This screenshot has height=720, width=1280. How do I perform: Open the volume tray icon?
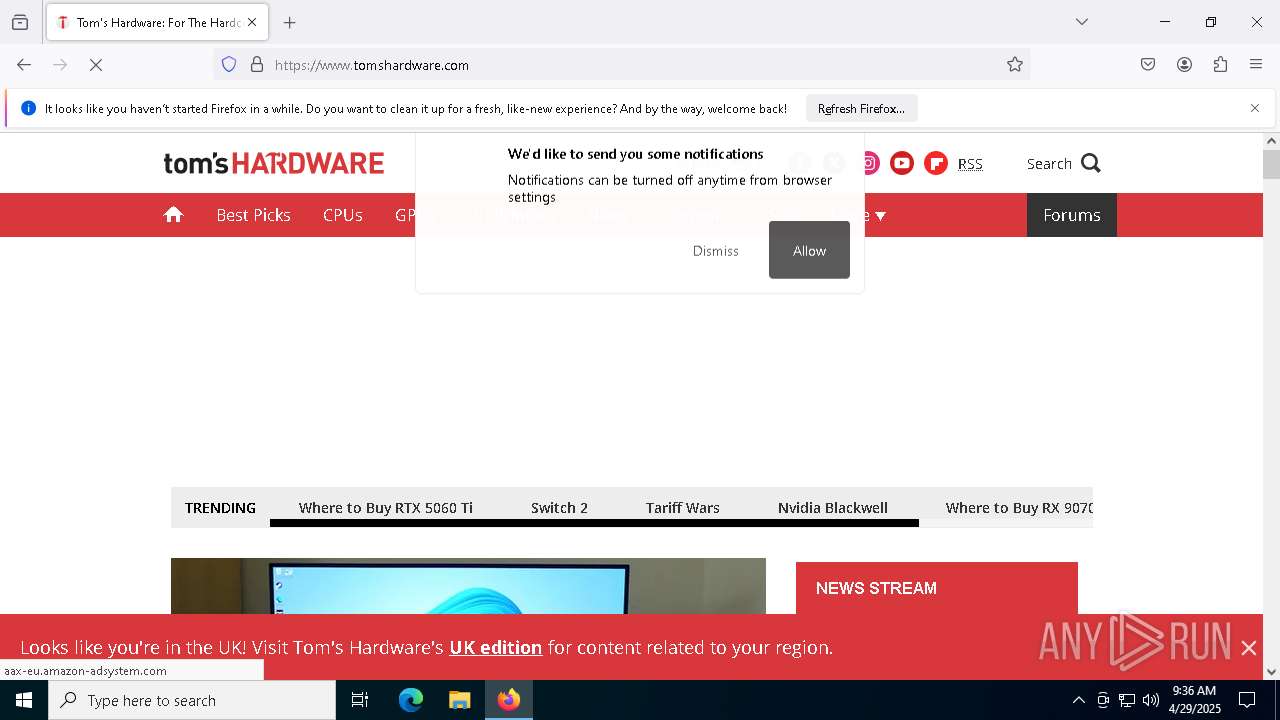click(1151, 700)
